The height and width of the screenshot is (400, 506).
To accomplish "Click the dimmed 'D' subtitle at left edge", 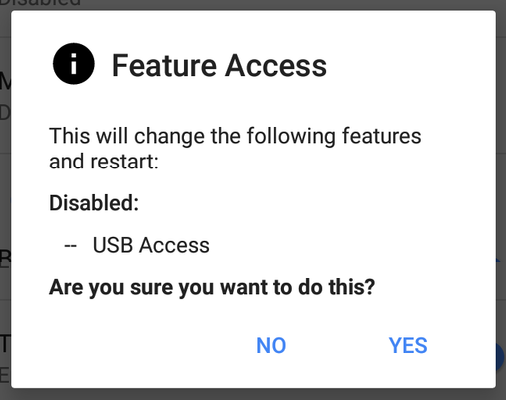I will point(5,113).
